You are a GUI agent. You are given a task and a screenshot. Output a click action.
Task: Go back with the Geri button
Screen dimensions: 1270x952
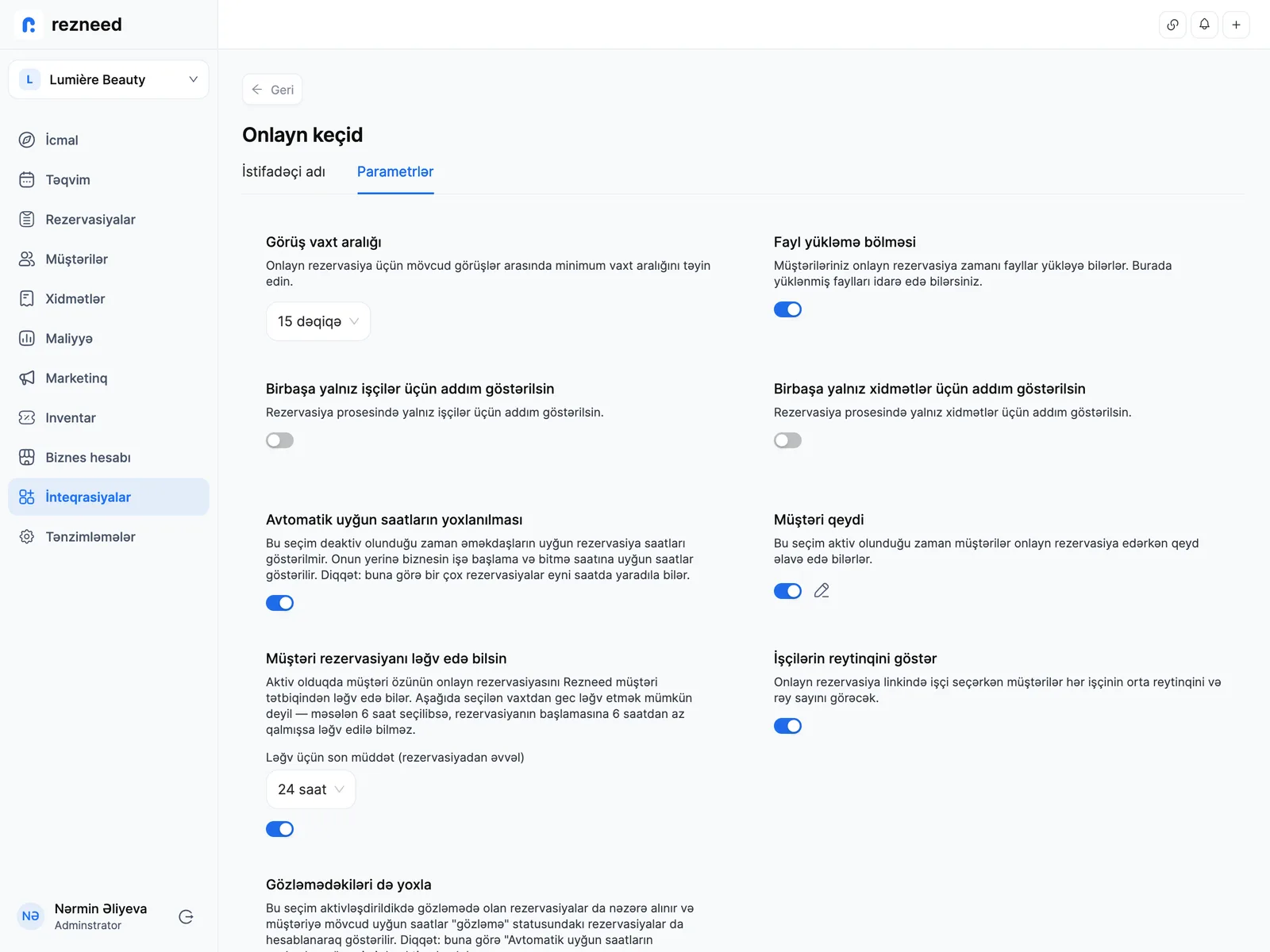(272, 90)
